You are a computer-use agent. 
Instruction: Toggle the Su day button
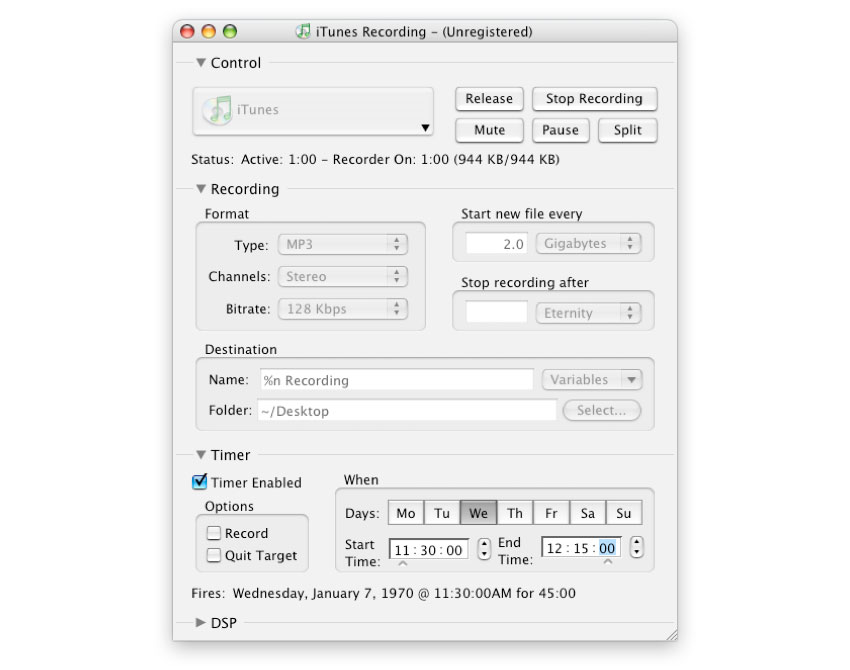[623, 513]
